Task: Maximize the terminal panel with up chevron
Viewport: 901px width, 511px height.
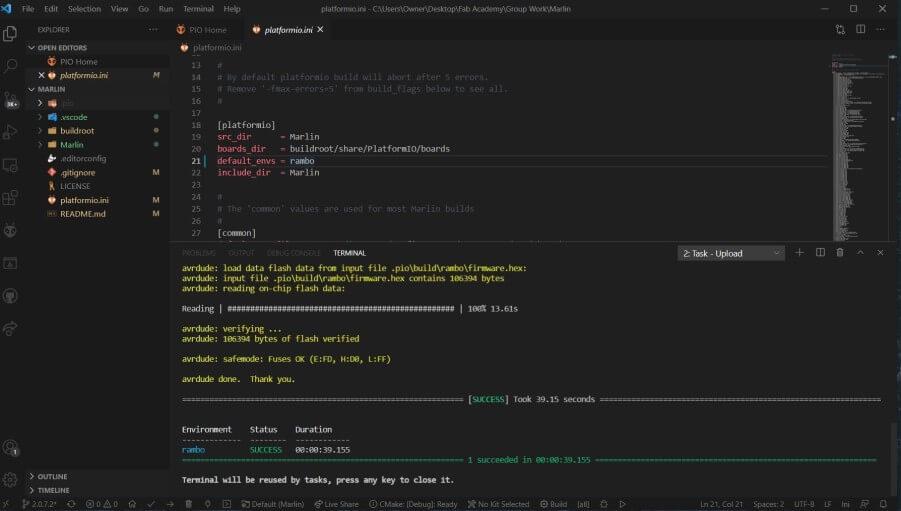Action: [860, 253]
